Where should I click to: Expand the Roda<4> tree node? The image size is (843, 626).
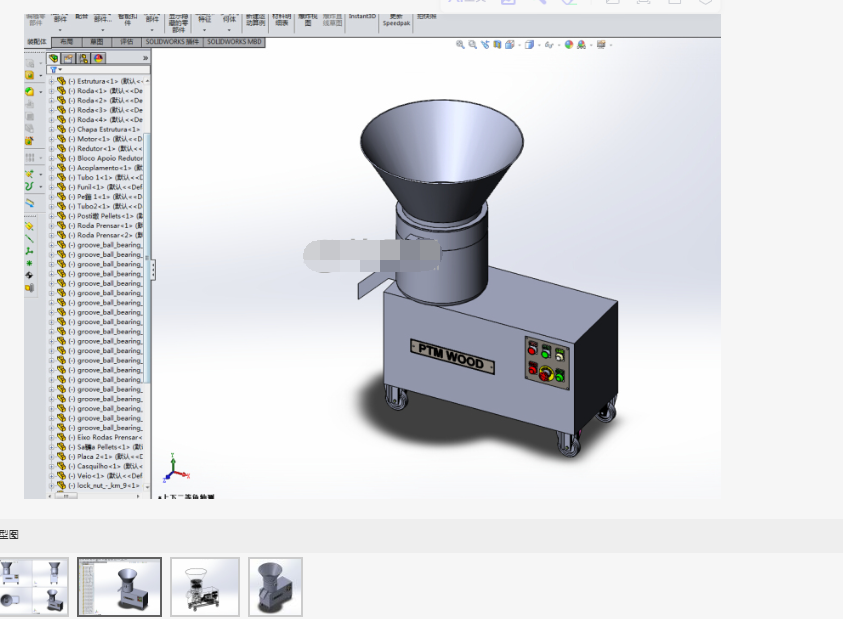52,120
